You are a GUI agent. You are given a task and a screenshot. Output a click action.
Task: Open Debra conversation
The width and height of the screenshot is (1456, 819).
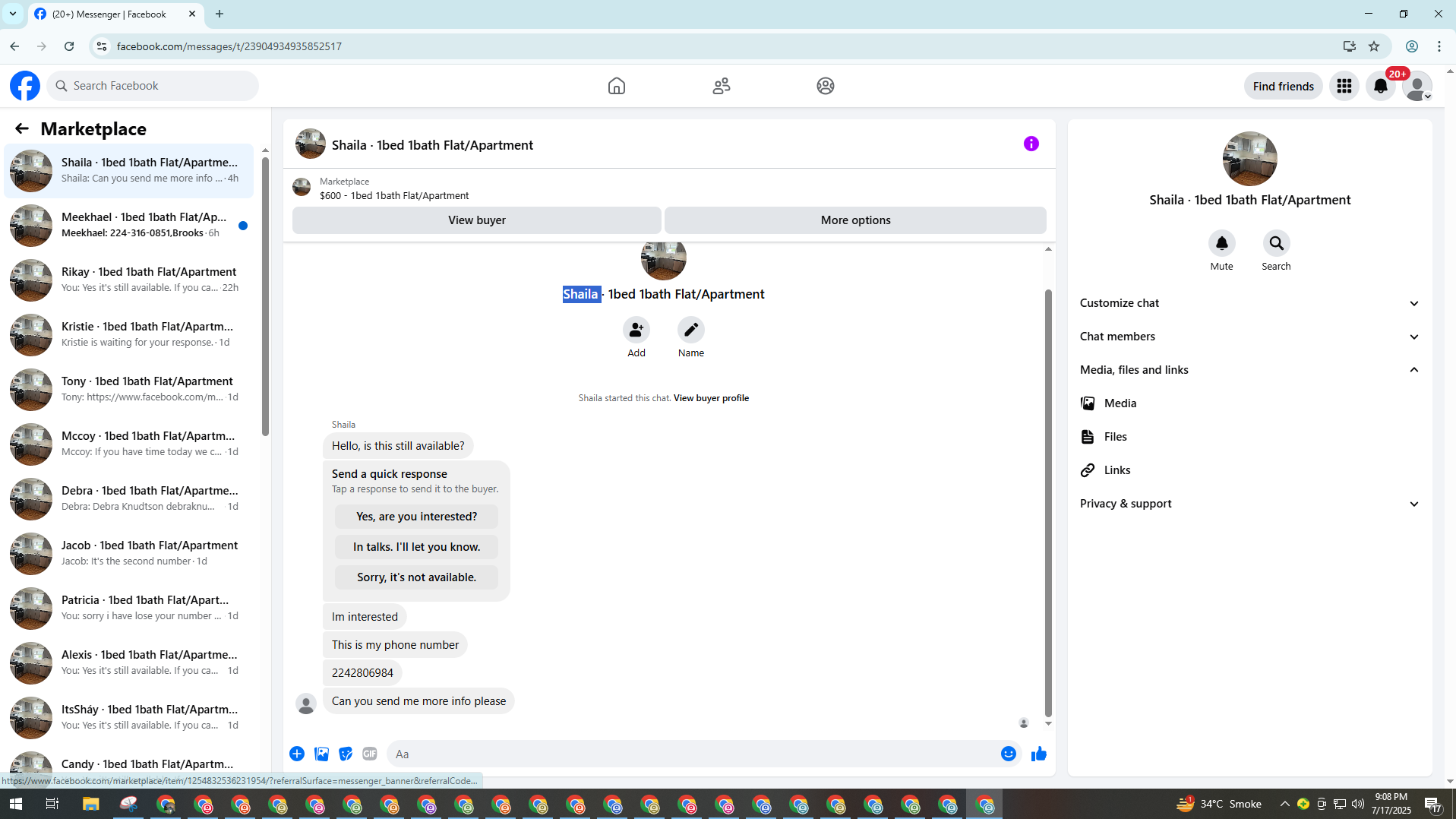point(129,499)
